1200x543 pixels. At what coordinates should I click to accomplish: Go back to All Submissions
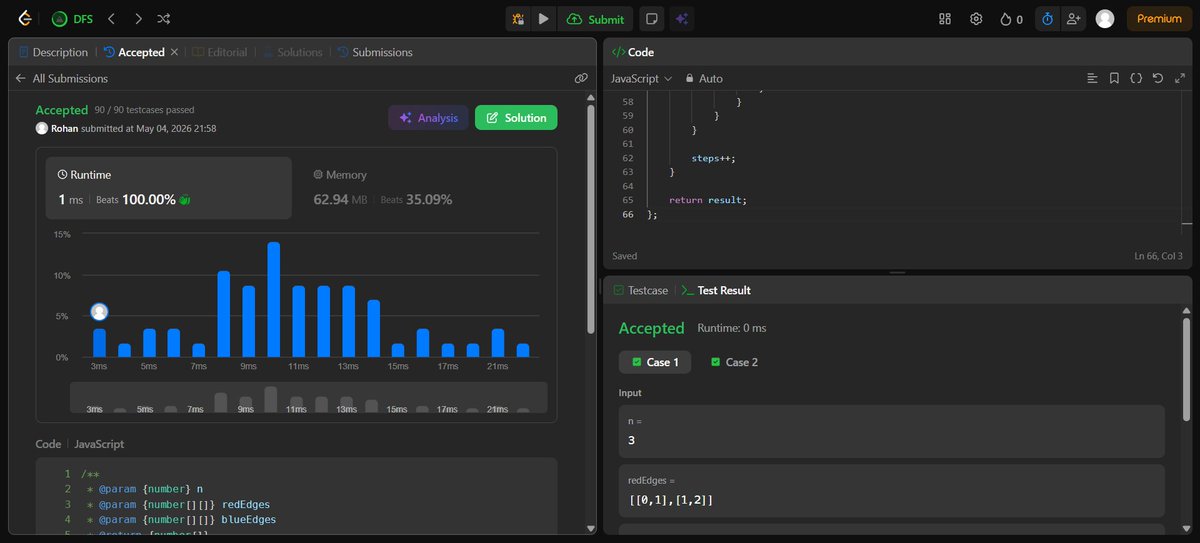click(x=60, y=78)
